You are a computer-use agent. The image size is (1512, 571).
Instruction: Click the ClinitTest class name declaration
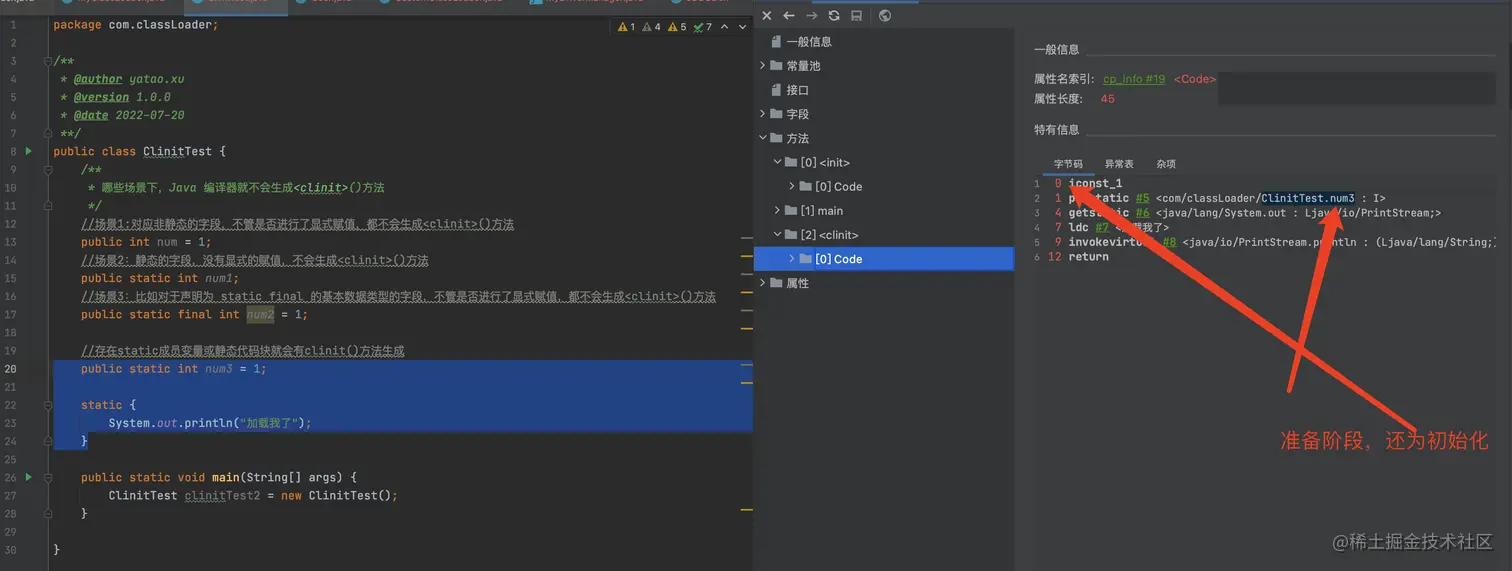point(177,151)
